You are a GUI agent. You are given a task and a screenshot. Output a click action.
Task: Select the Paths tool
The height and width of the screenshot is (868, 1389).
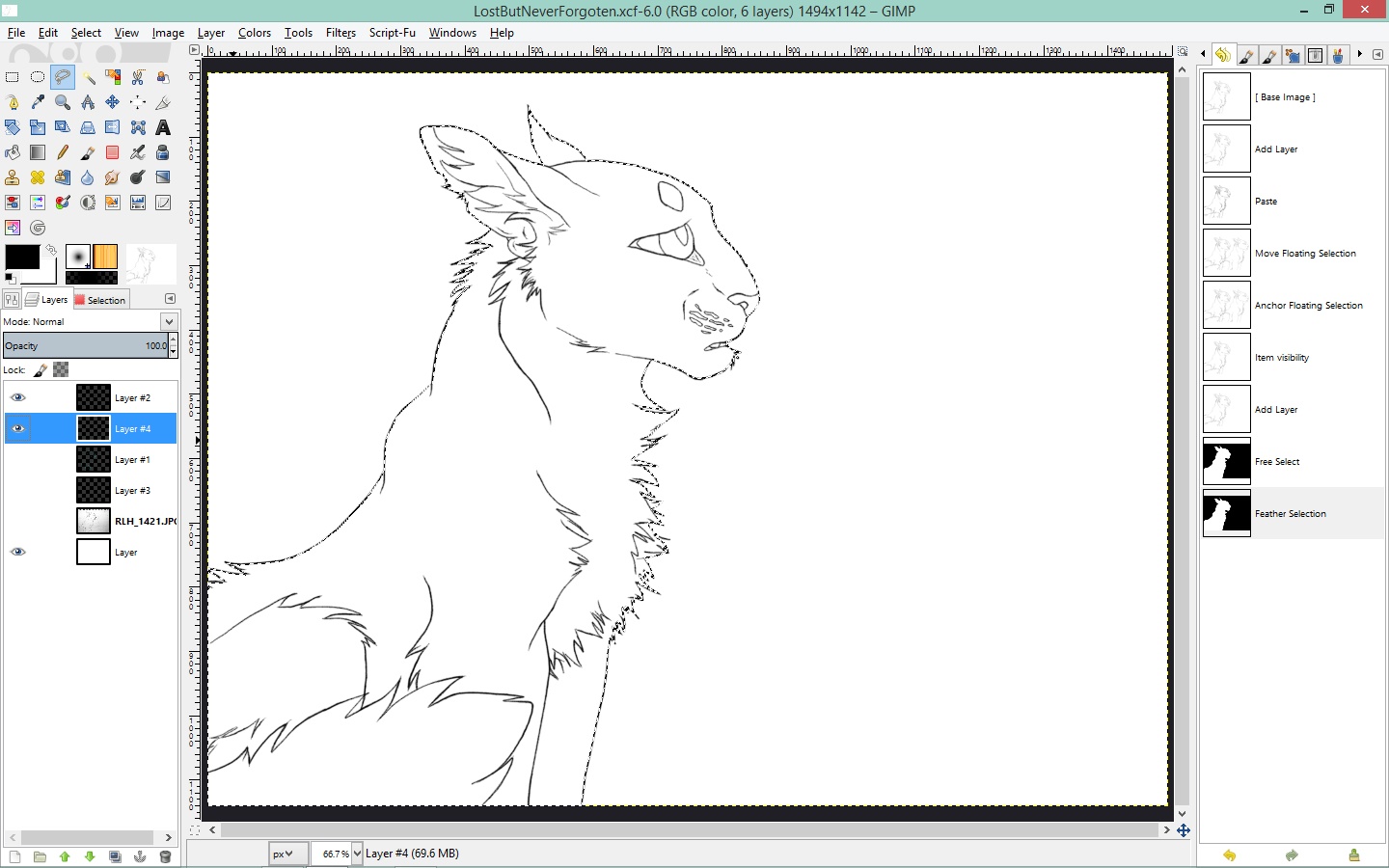(13, 102)
